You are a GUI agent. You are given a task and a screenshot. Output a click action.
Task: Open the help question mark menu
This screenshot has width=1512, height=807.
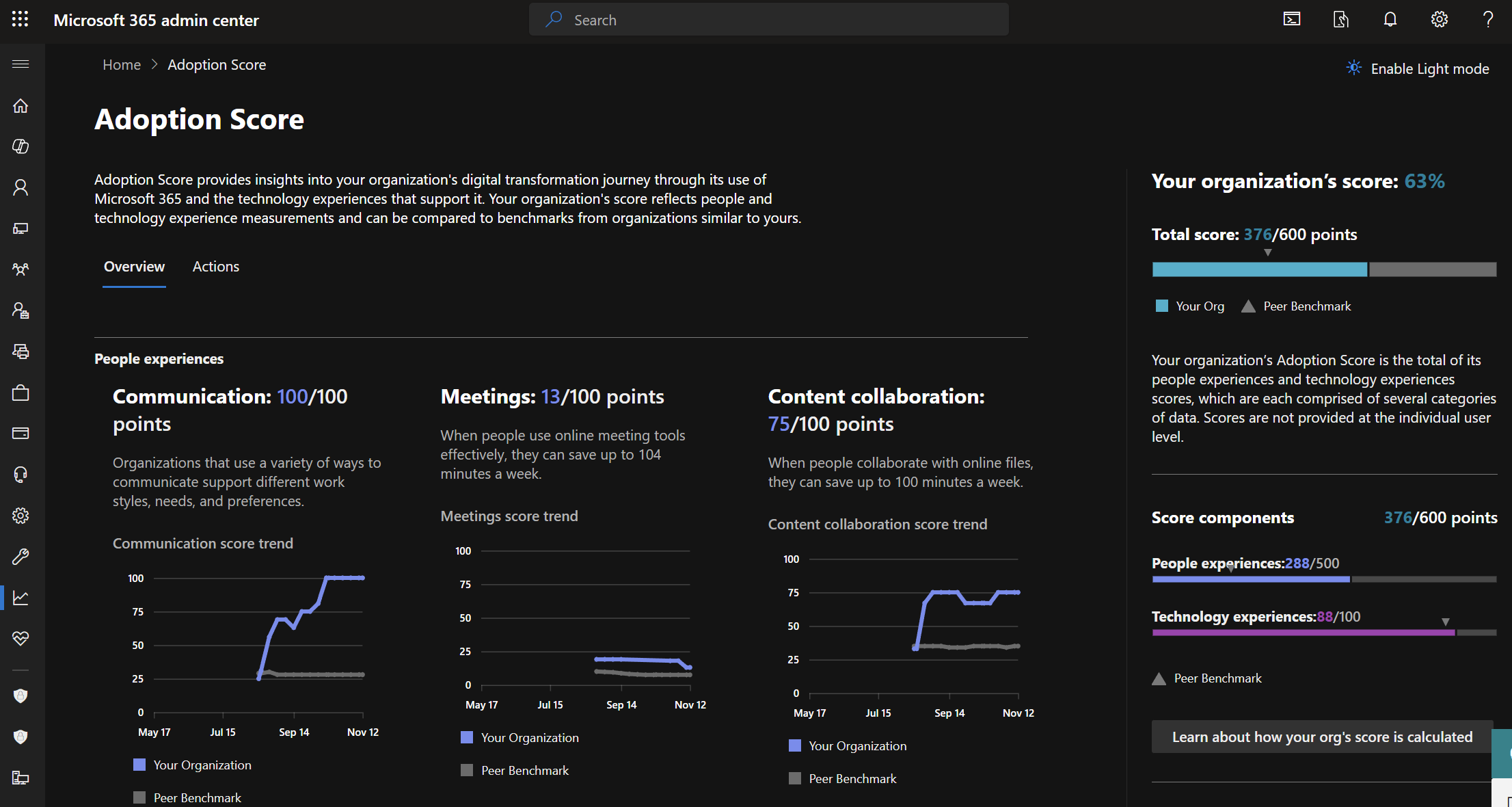[x=1487, y=20]
